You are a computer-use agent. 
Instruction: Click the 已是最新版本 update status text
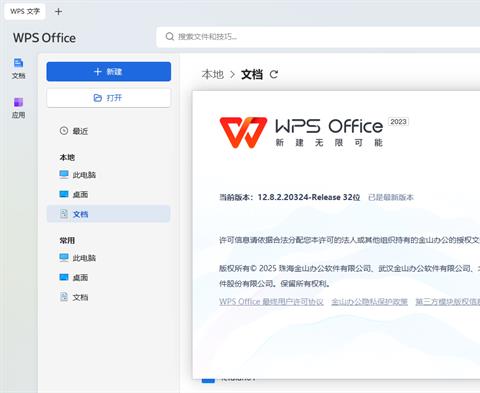[x=391, y=197]
